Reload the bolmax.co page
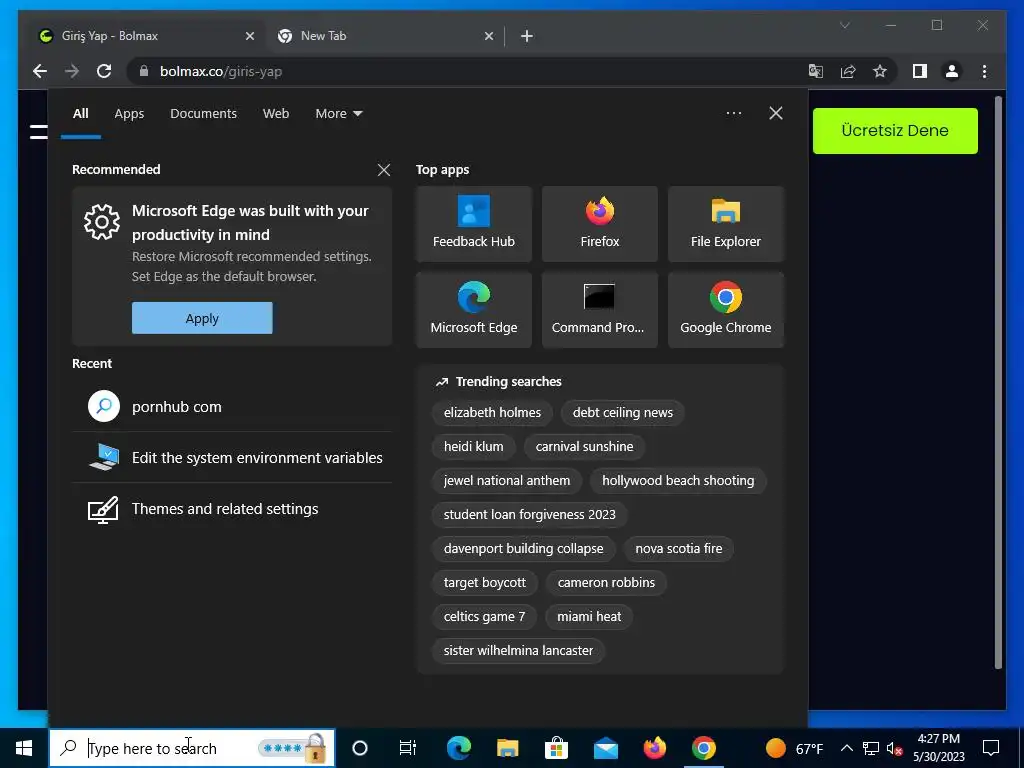This screenshot has height=768, width=1024. coord(104,71)
